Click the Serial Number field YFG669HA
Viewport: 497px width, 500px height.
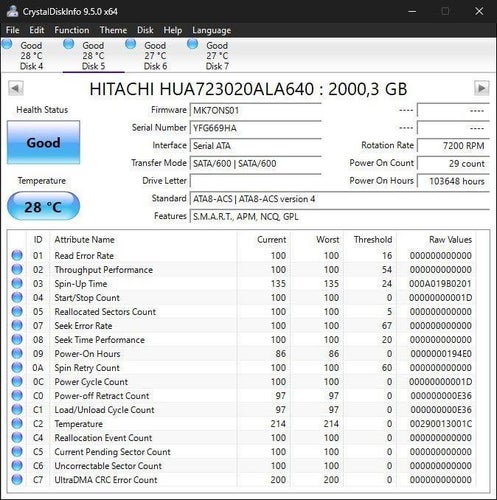pyautogui.click(x=255, y=128)
